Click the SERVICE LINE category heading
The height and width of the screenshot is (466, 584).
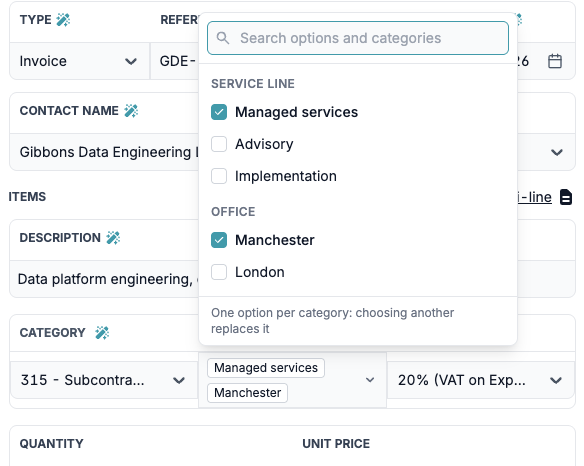click(253, 84)
